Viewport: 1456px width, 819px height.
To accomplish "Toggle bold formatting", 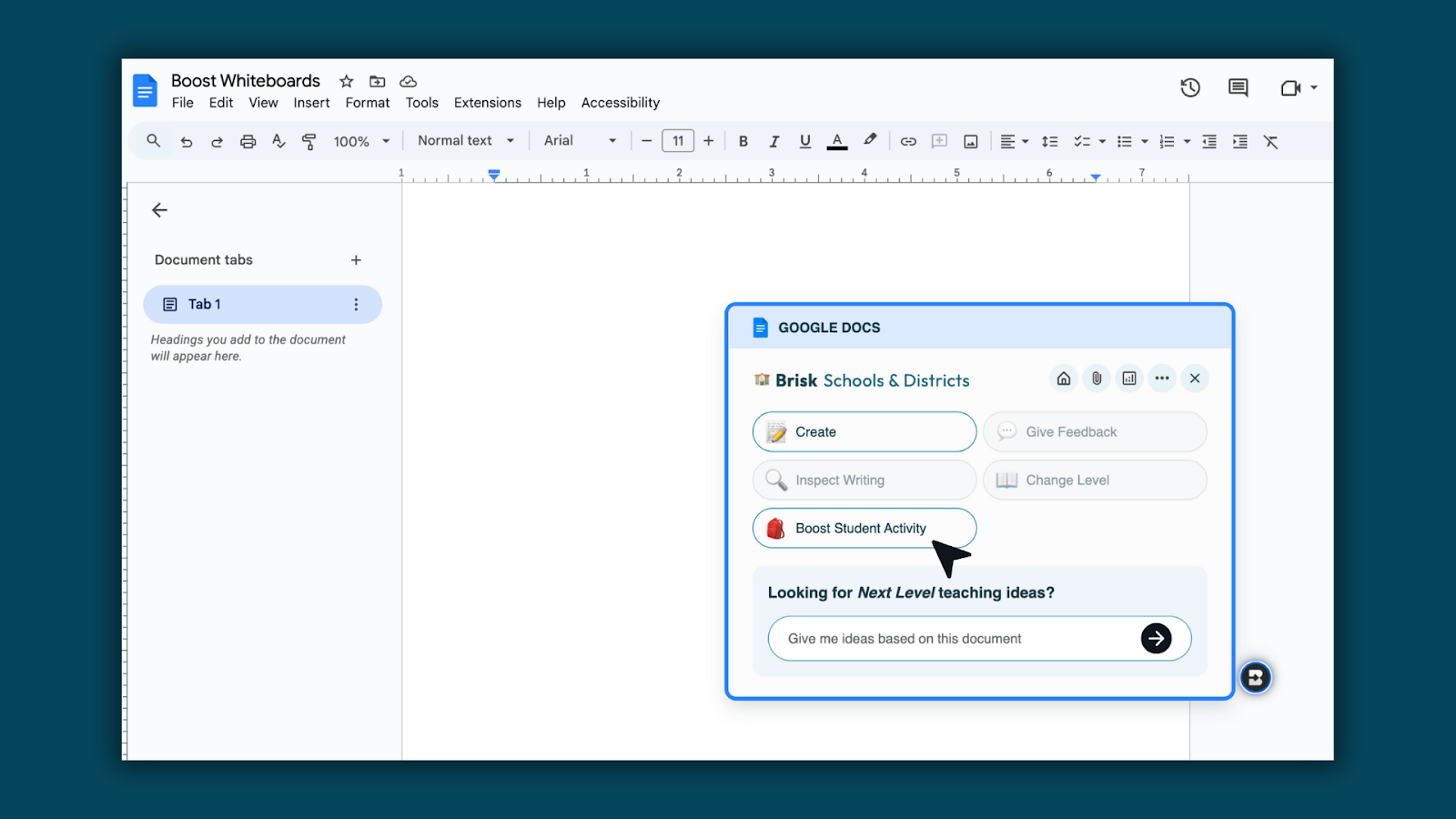I will [x=743, y=141].
